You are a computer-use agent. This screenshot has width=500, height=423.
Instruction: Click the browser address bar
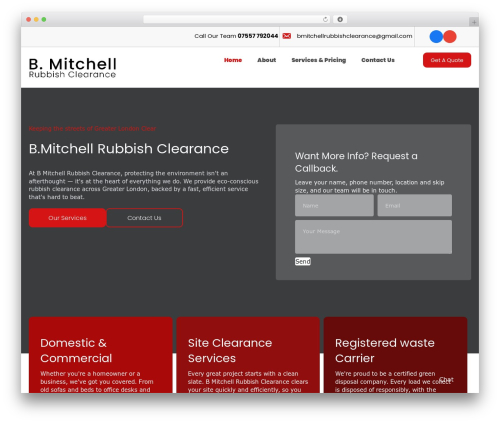click(237, 19)
